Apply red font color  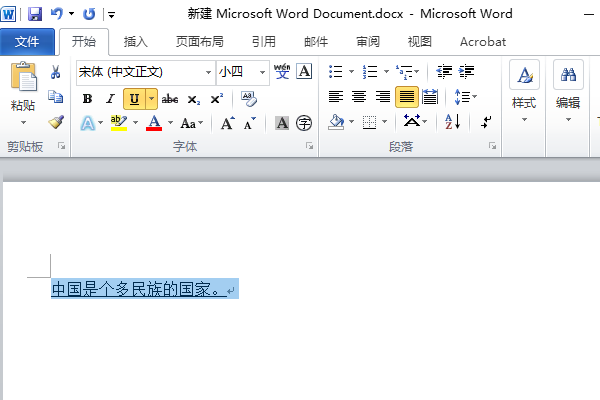tap(154, 123)
